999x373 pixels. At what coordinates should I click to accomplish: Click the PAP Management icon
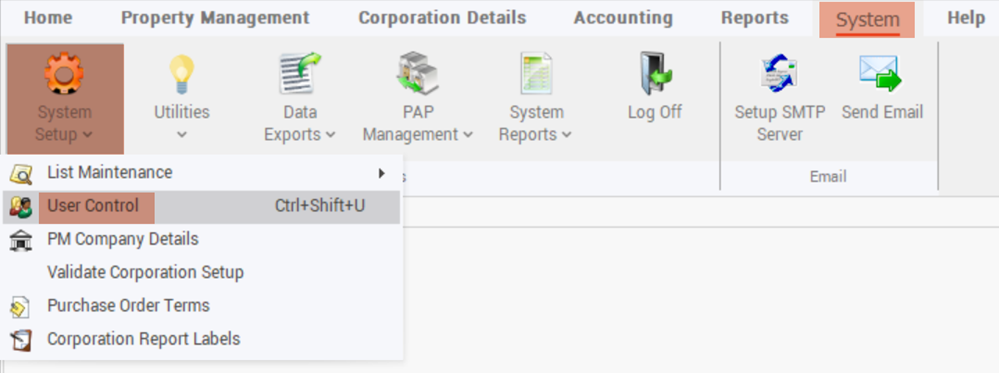[x=418, y=73]
